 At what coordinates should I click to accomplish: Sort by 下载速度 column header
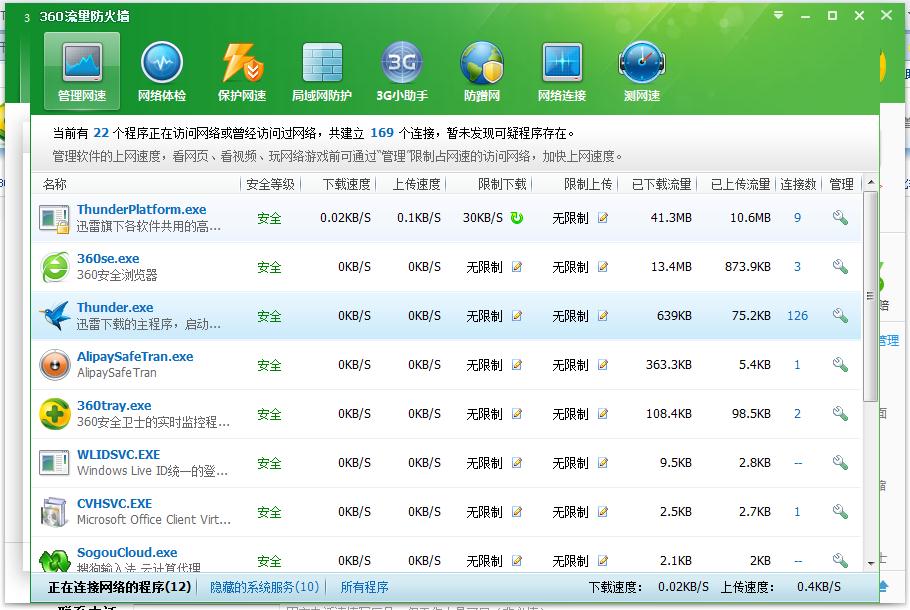[x=346, y=184]
